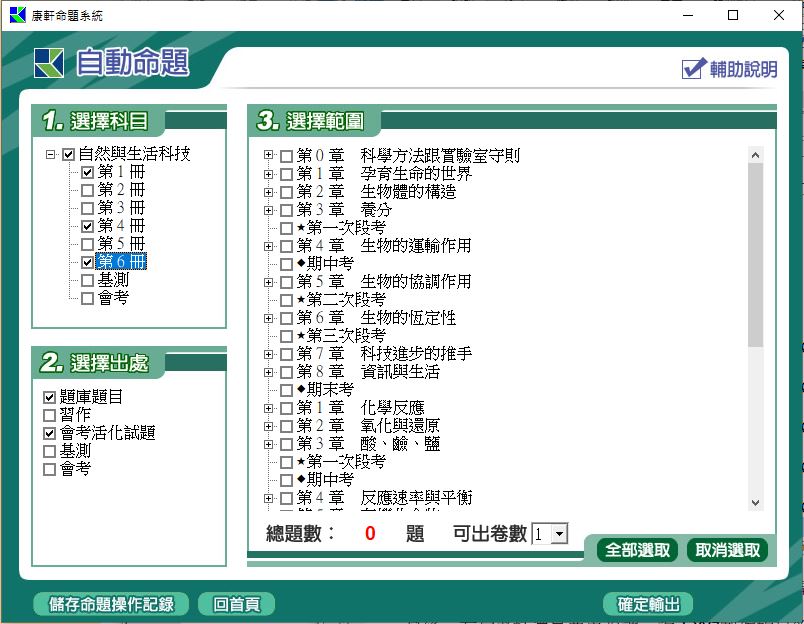Uncheck the 第 1 冊 checkbox

(x=88, y=173)
